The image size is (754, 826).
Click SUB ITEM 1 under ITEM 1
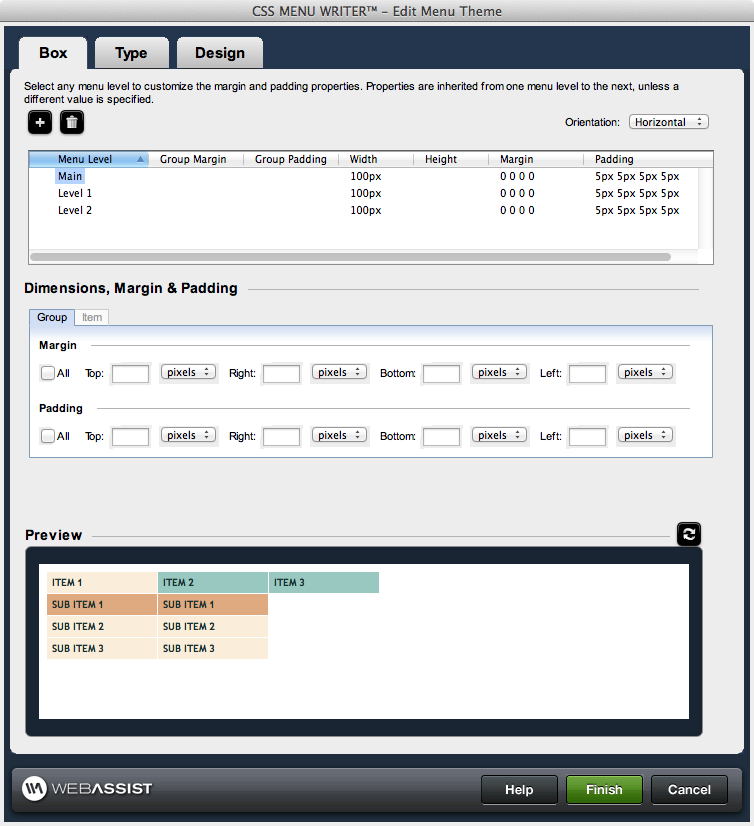(102, 605)
